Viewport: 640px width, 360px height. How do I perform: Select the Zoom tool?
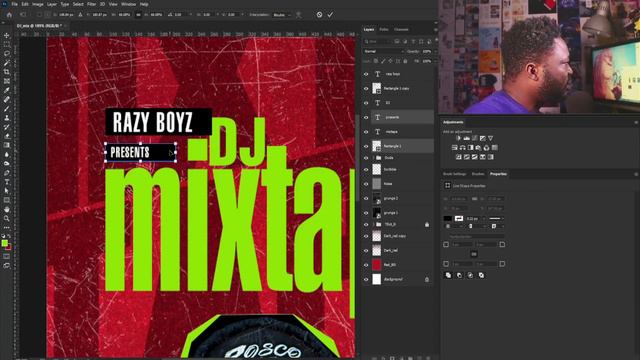click(x=7, y=218)
